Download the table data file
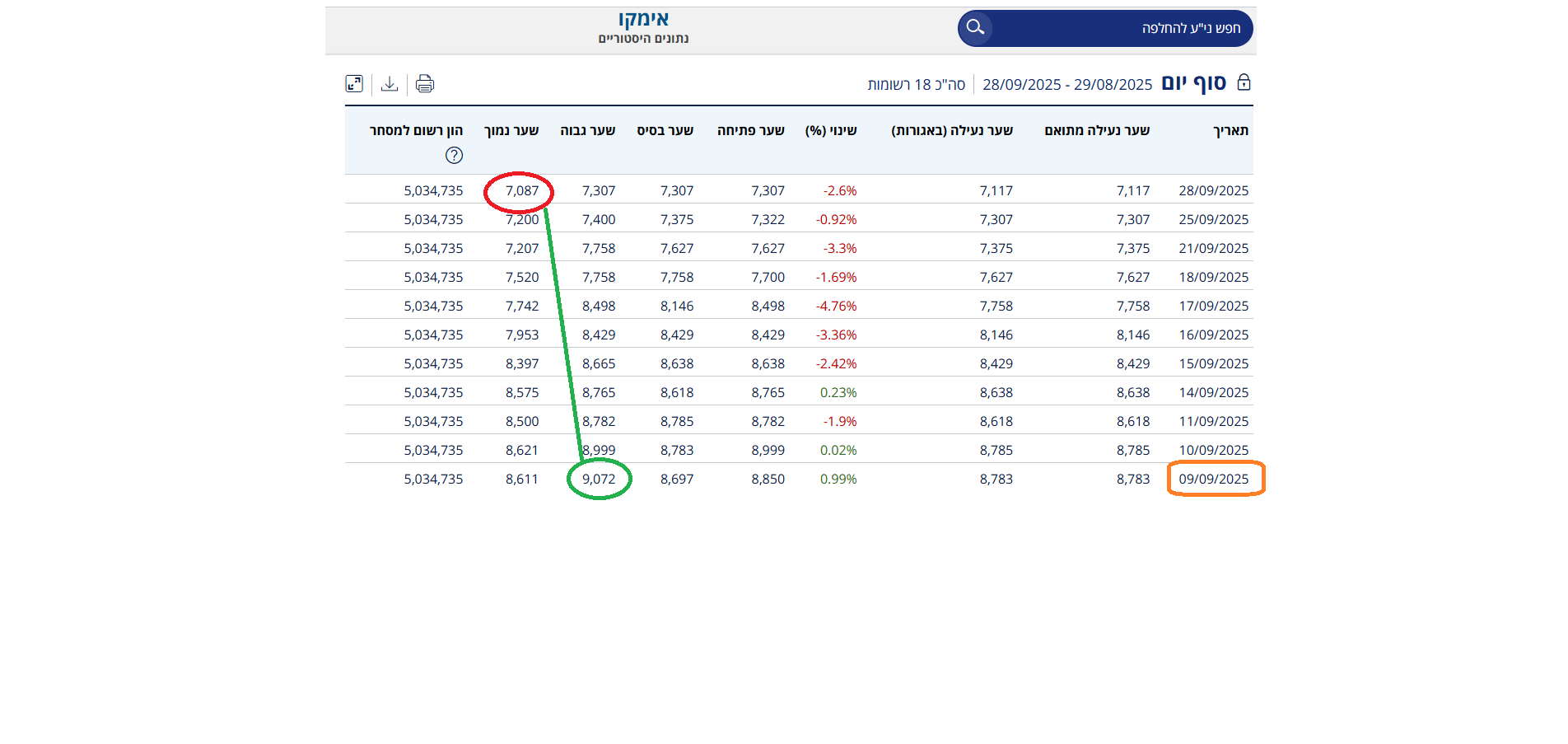1568x744 pixels. click(x=390, y=83)
